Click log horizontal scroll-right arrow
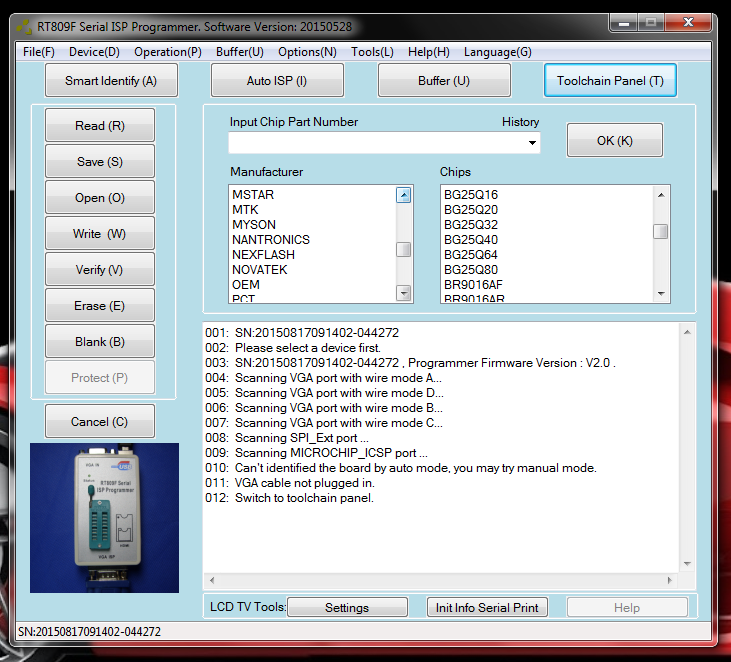731x662 pixels. 669,580
